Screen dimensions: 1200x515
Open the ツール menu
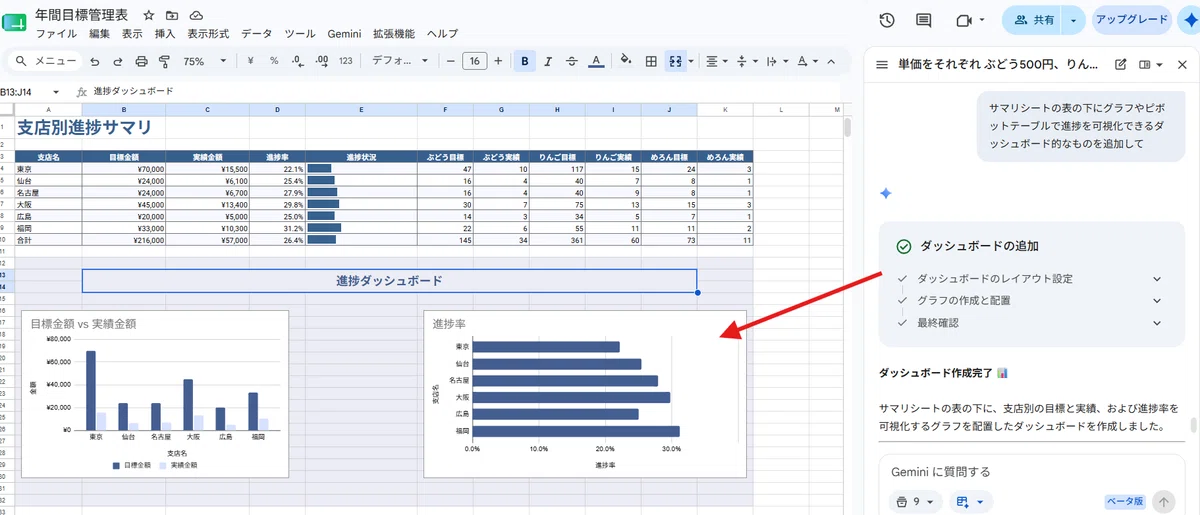(x=300, y=34)
